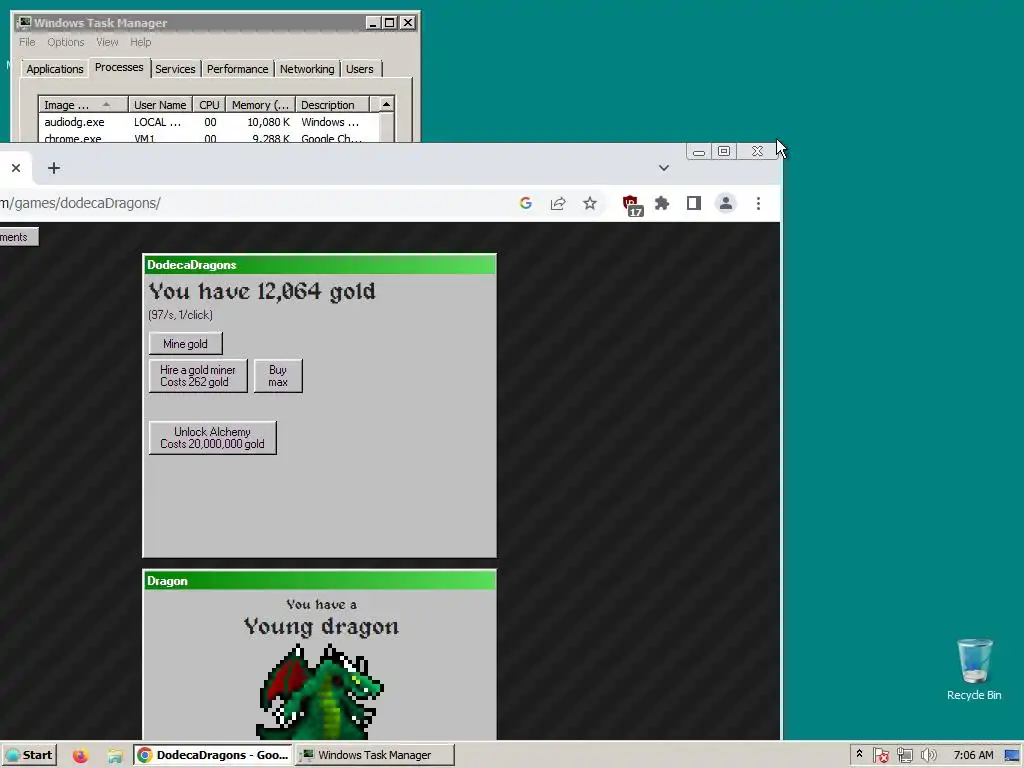Click the process list scroll-up arrow
This screenshot has width=1024, height=768.
coord(387,104)
